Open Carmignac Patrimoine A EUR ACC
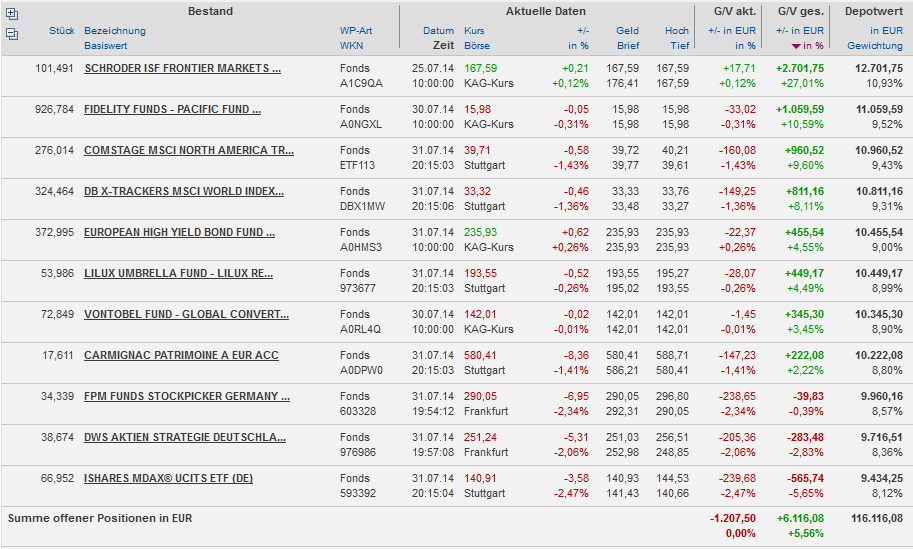Image resolution: width=913 pixels, height=549 pixels. point(181,355)
